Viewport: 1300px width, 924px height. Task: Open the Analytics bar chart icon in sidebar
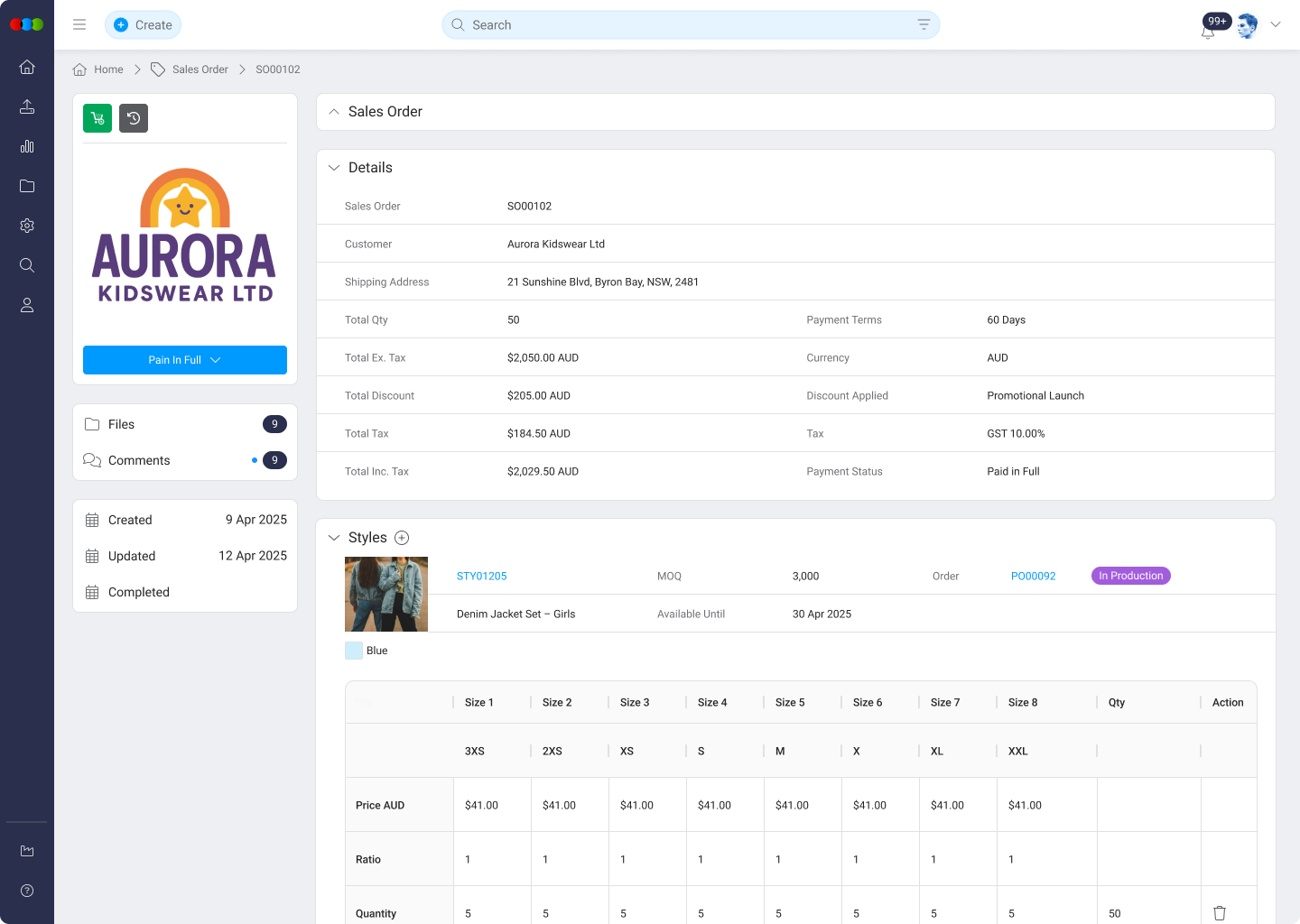26,146
